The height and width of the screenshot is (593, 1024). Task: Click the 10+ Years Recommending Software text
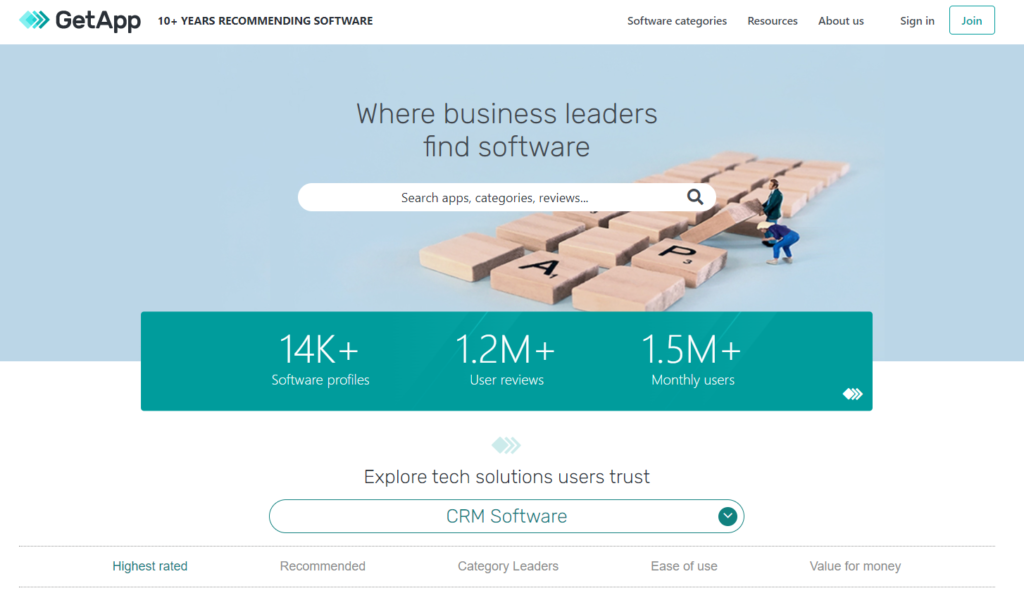(266, 20)
